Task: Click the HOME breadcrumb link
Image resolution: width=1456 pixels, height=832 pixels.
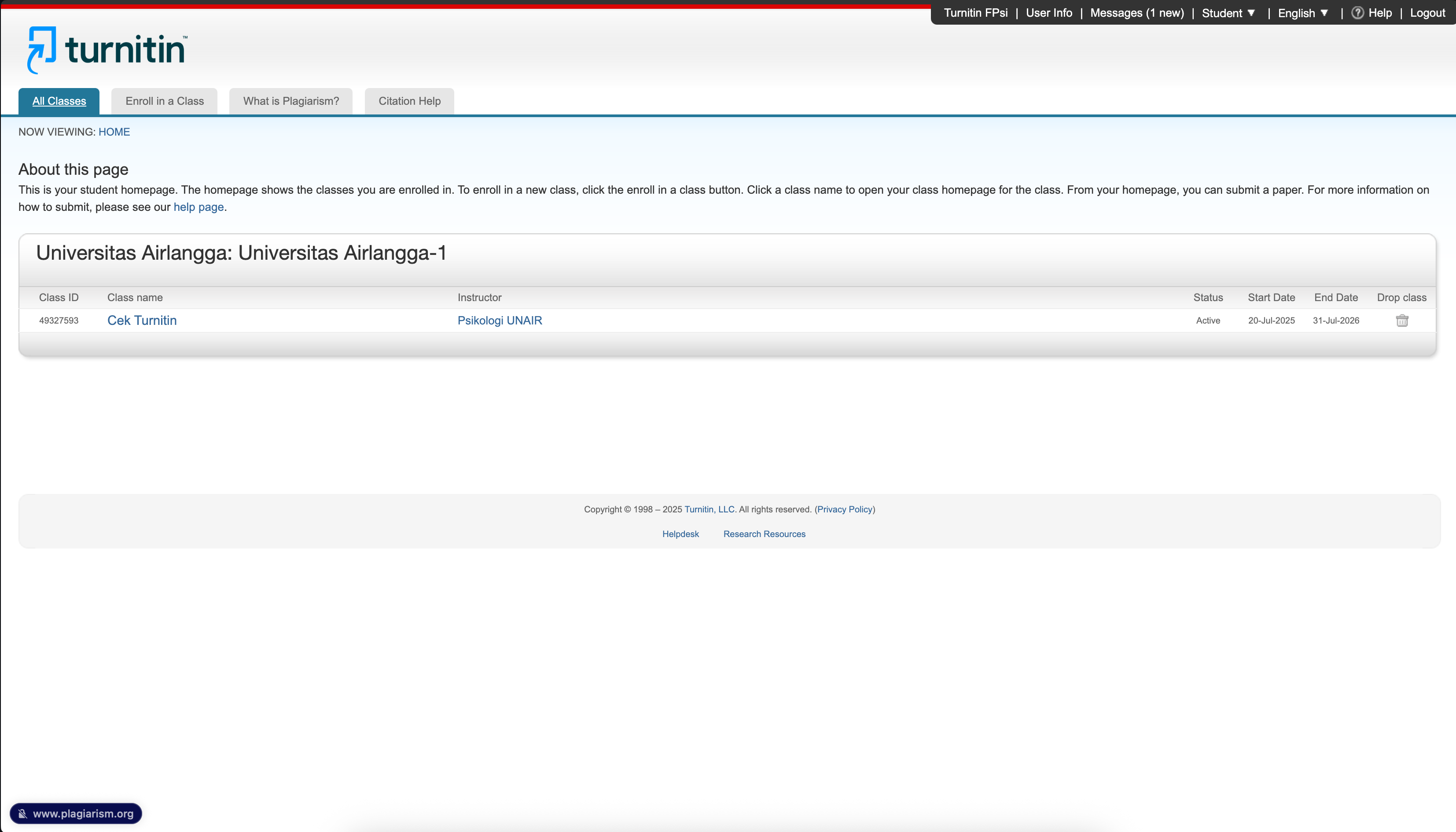Action: [x=114, y=132]
